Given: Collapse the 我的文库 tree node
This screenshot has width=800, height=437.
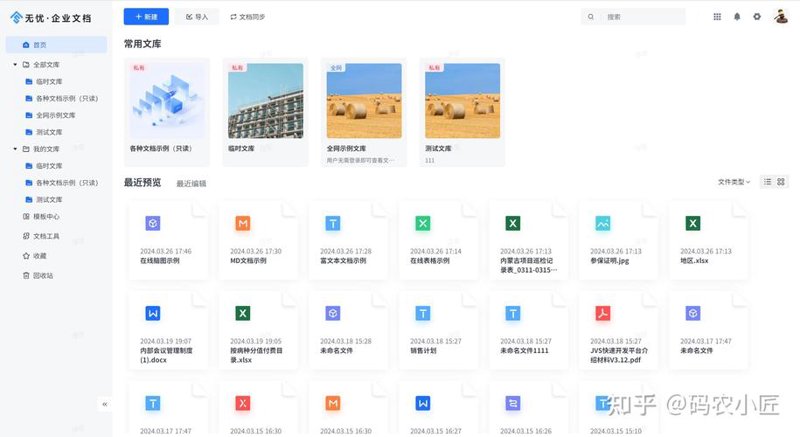Looking at the screenshot, I should click(15, 149).
